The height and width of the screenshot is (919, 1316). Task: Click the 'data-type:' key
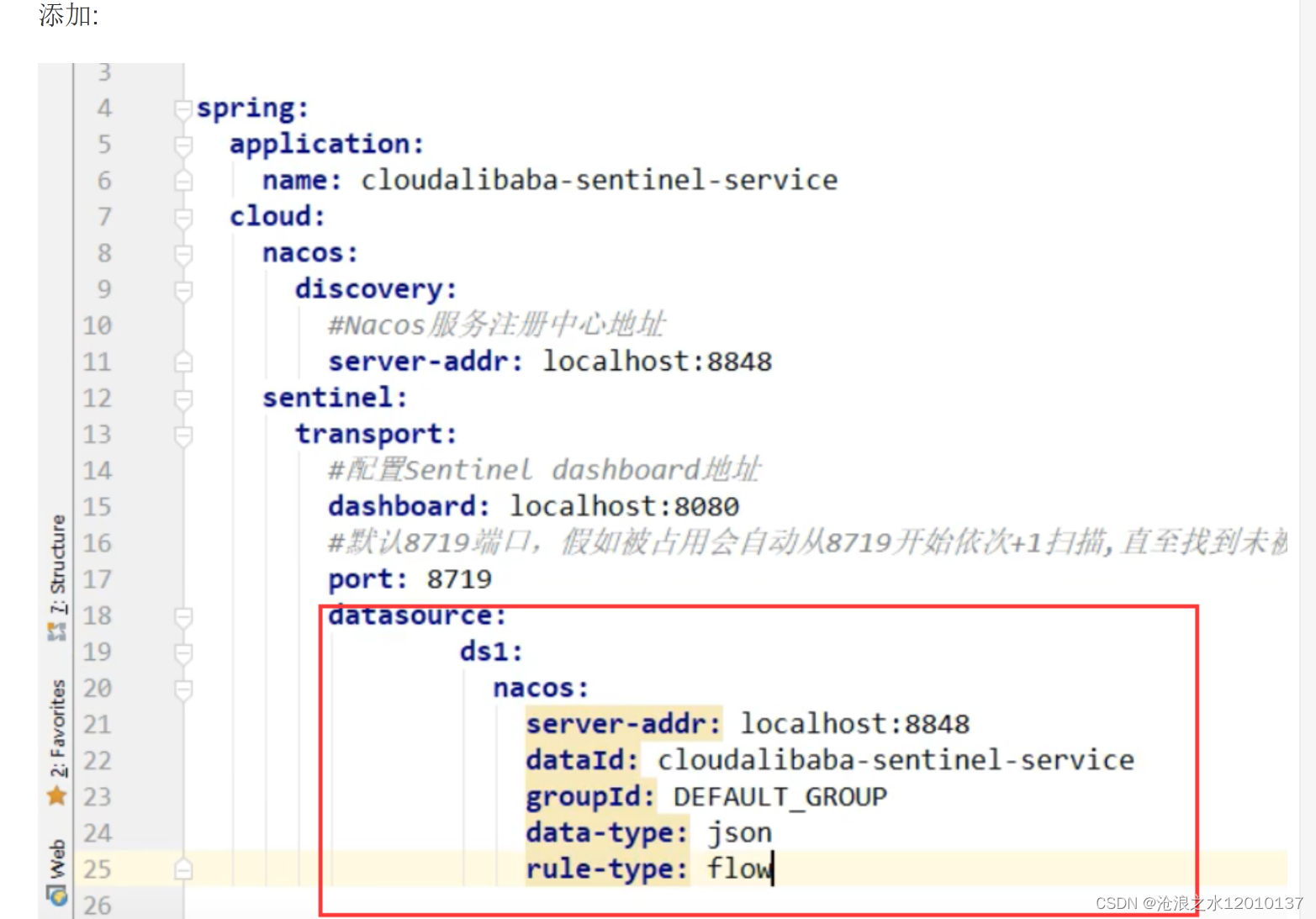point(606,833)
